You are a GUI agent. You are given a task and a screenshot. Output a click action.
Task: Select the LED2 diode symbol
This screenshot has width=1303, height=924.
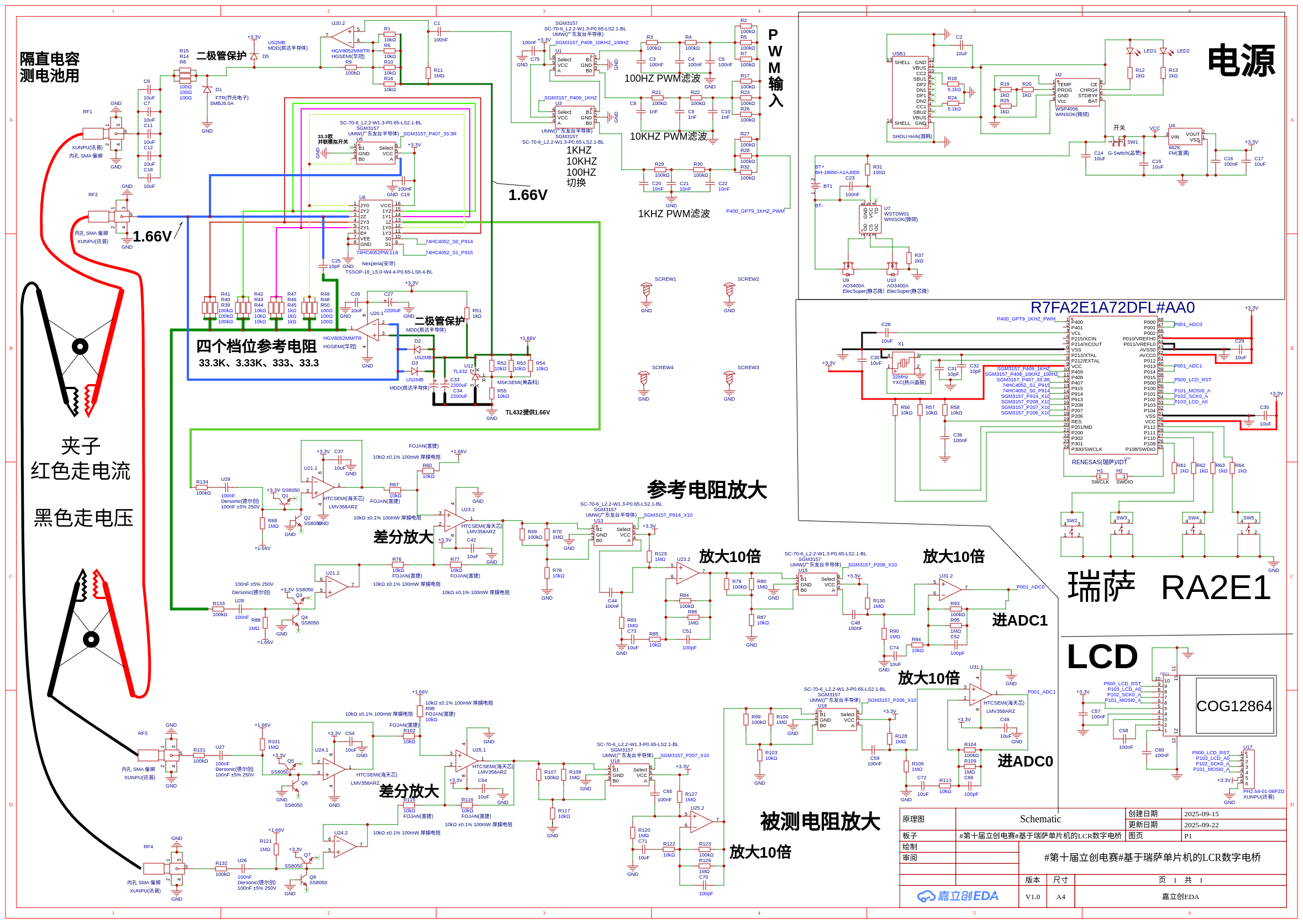[x=1163, y=51]
